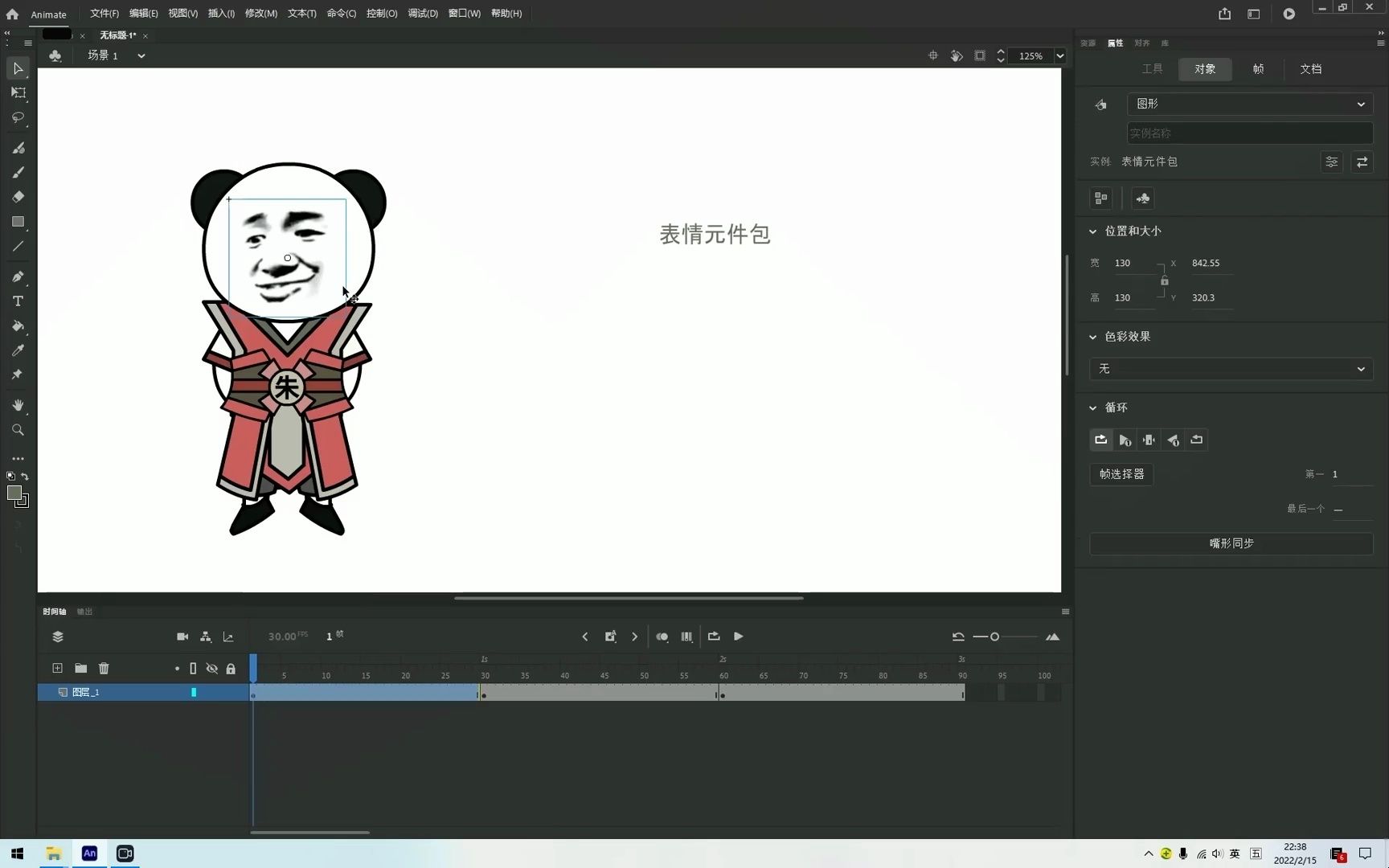The width and height of the screenshot is (1389, 868).
Task: Open the 帧选择器 panel
Action: point(1121,474)
